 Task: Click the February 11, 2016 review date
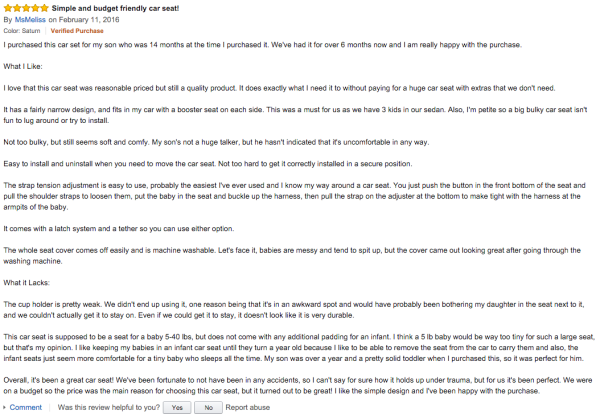pyautogui.click(x=89, y=20)
